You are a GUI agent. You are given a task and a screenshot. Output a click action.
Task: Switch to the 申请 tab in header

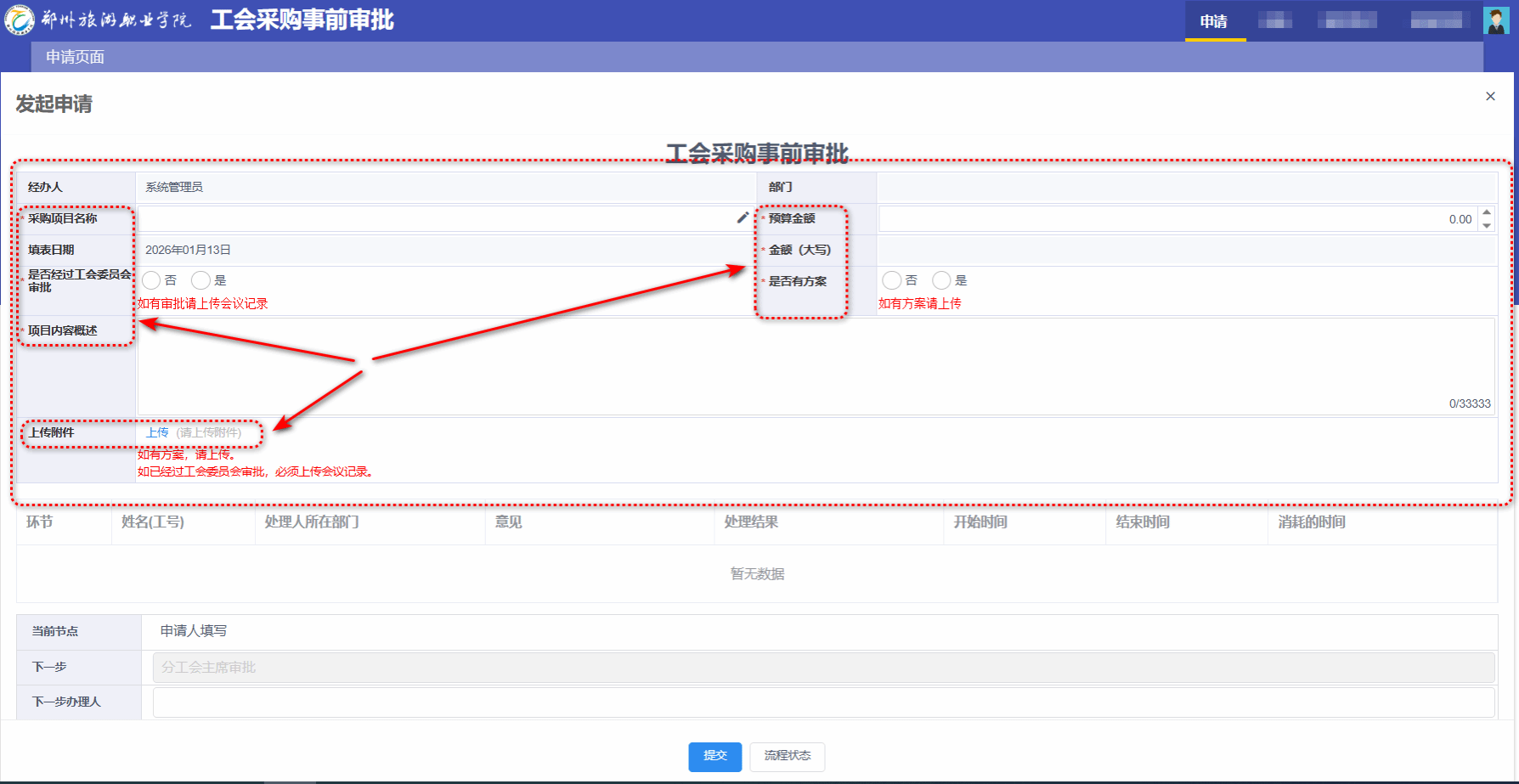click(1214, 21)
